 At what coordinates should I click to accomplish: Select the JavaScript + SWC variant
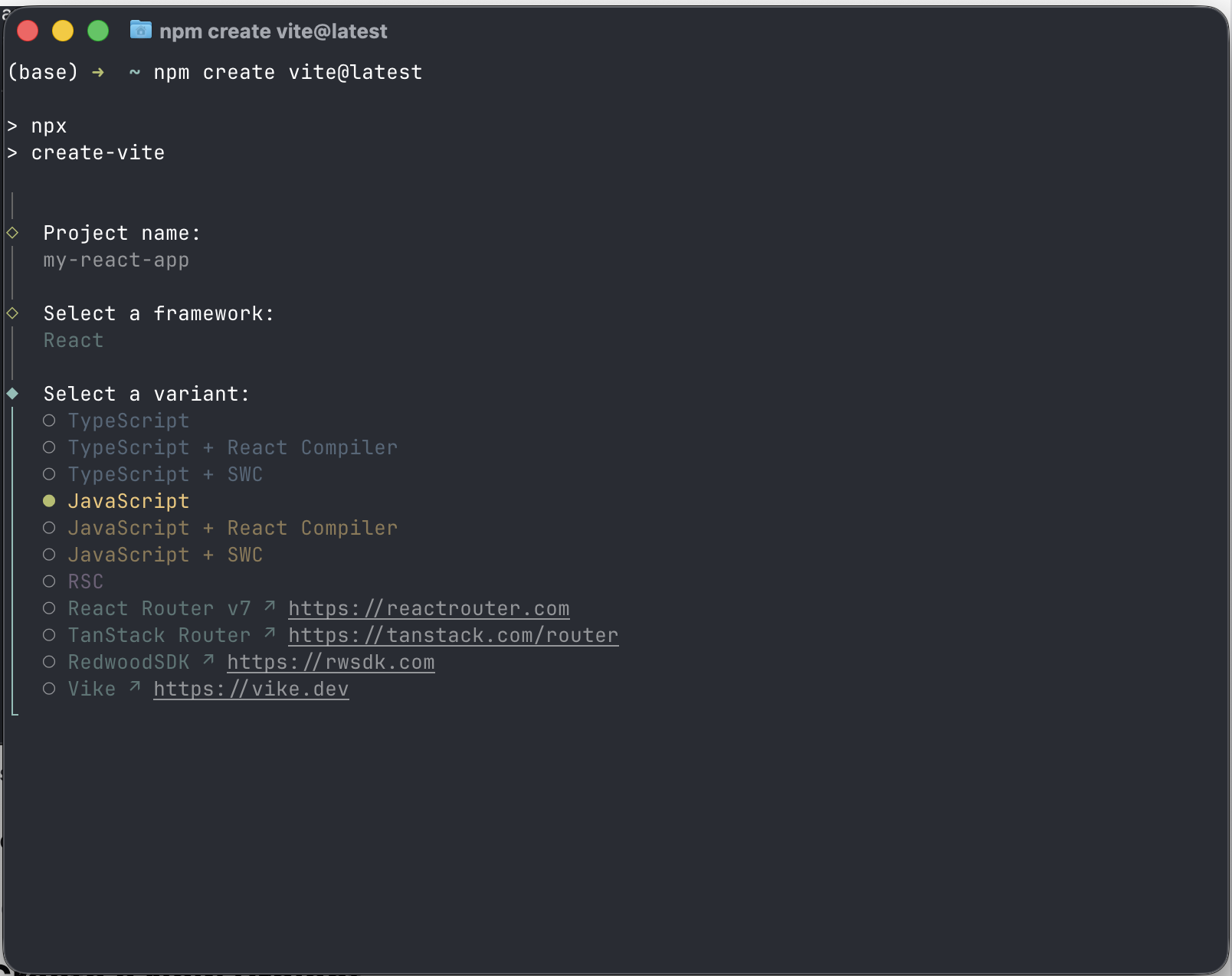165,554
